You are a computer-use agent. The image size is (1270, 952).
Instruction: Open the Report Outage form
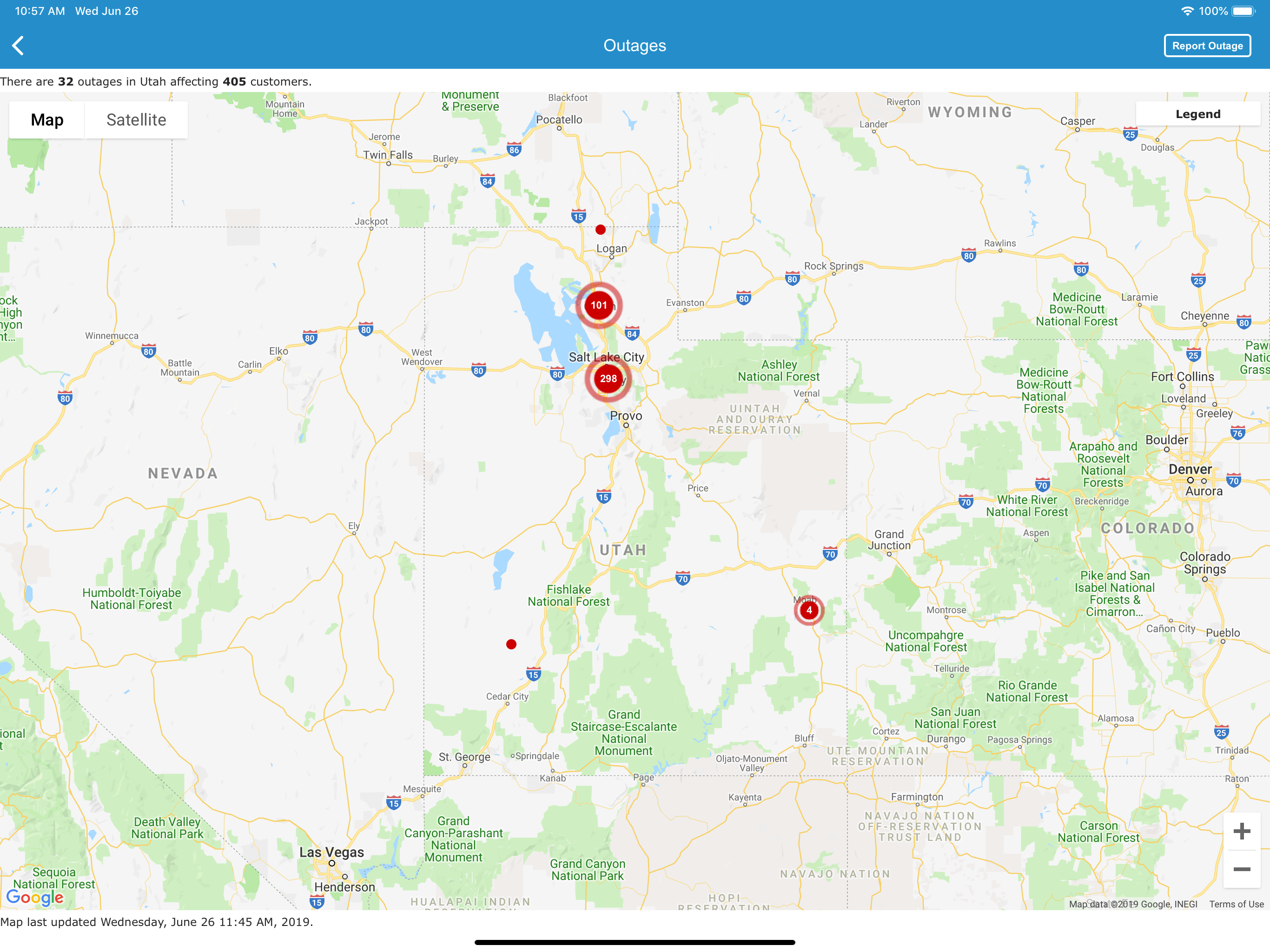(1207, 46)
